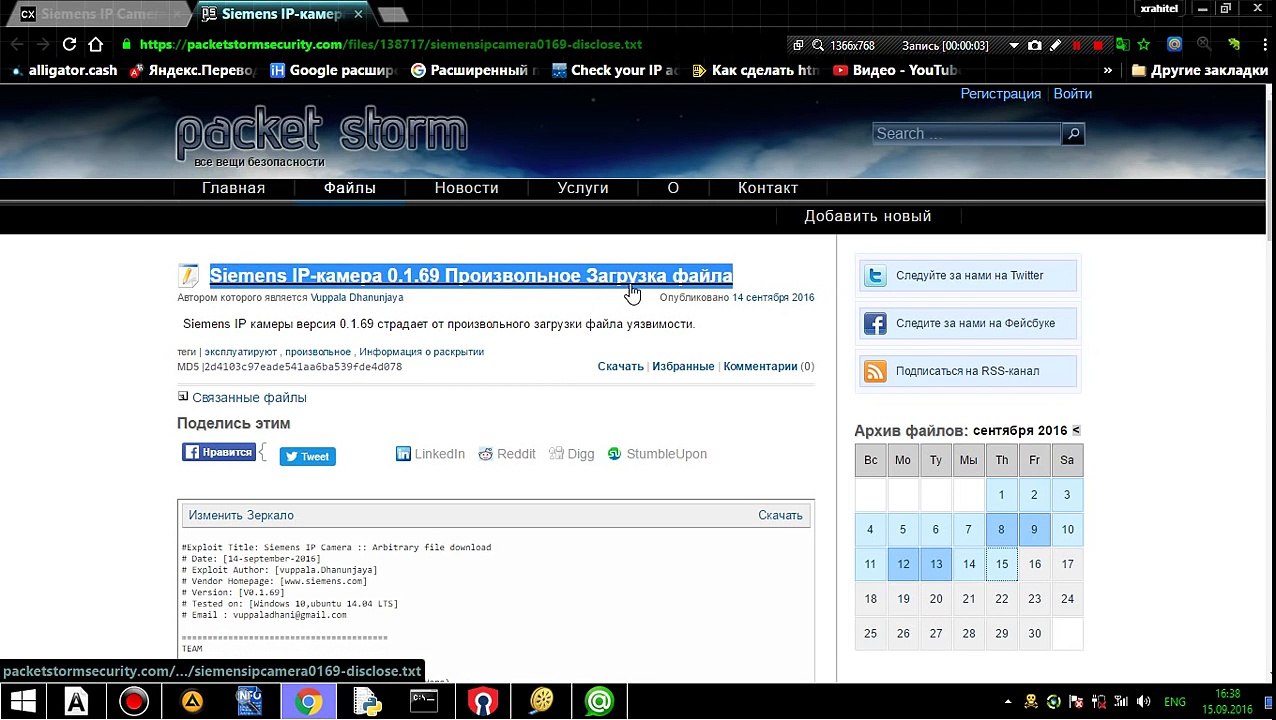
Task: Click the Войти login link
Action: click(1073, 93)
